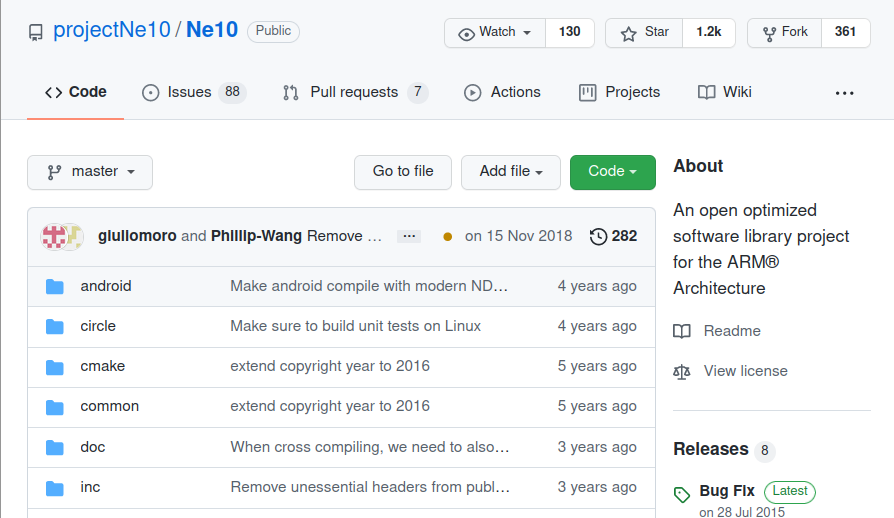Open the Pull requests tab
The image size is (894, 518).
pos(355,92)
